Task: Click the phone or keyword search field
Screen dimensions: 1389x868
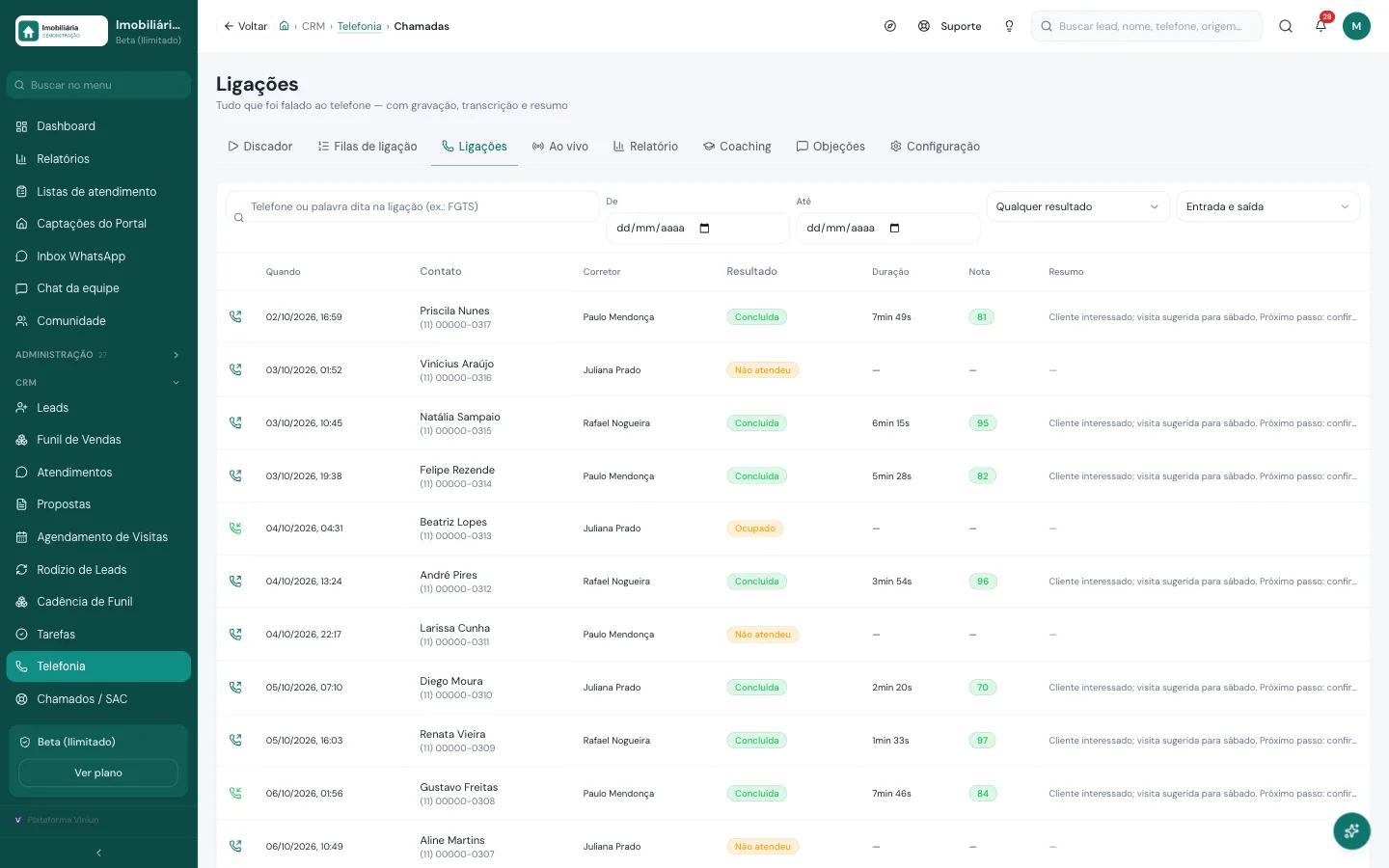Action: (413, 206)
